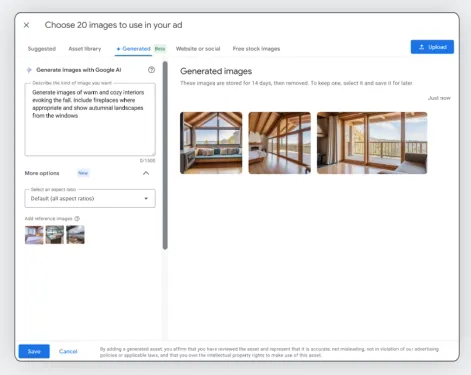The width and height of the screenshot is (471, 375).
Task: Go to Free stock images tab
Action: [x=256, y=49]
